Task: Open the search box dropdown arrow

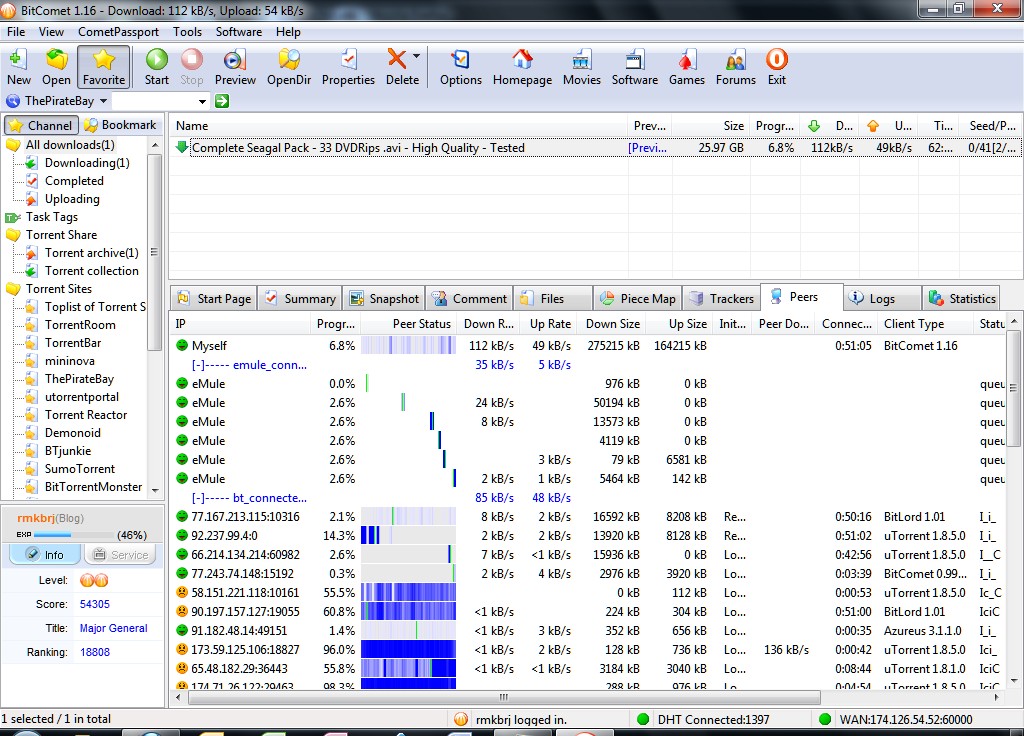Action: (x=202, y=101)
